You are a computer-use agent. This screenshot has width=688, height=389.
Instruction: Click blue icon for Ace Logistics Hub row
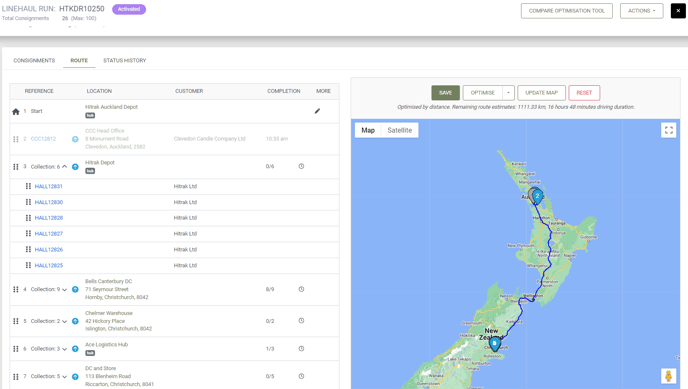[x=75, y=349]
